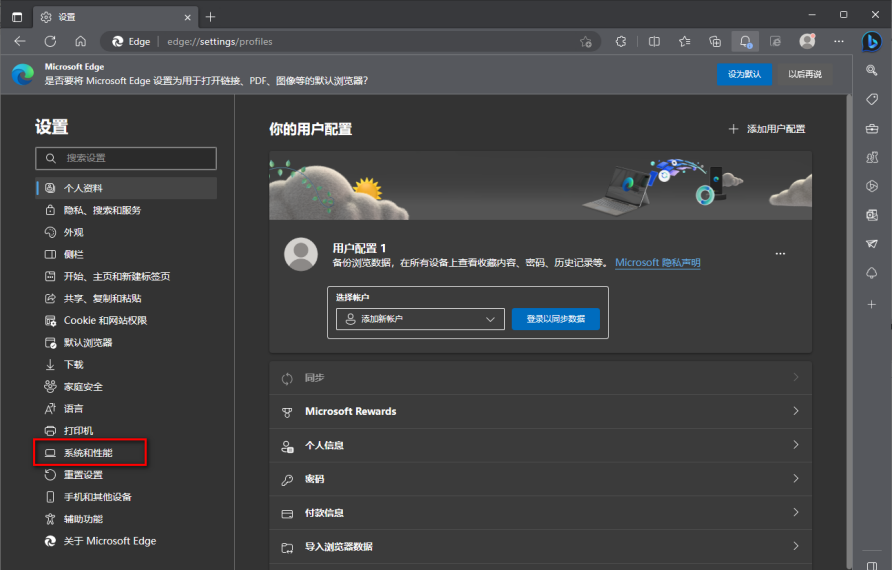Open sidebar tools briefcase icon
The image size is (893, 570).
(x=871, y=129)
